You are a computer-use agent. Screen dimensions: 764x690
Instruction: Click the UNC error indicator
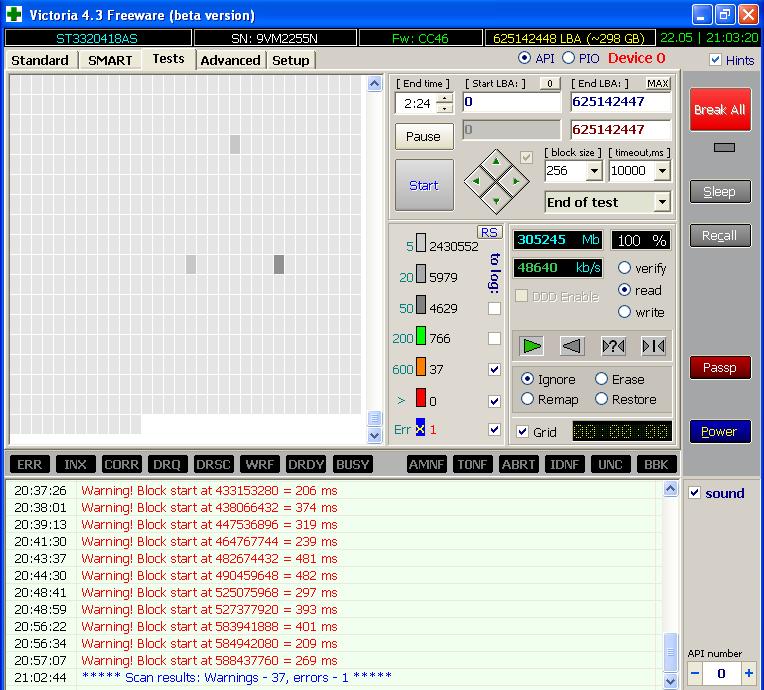point(610,464)
